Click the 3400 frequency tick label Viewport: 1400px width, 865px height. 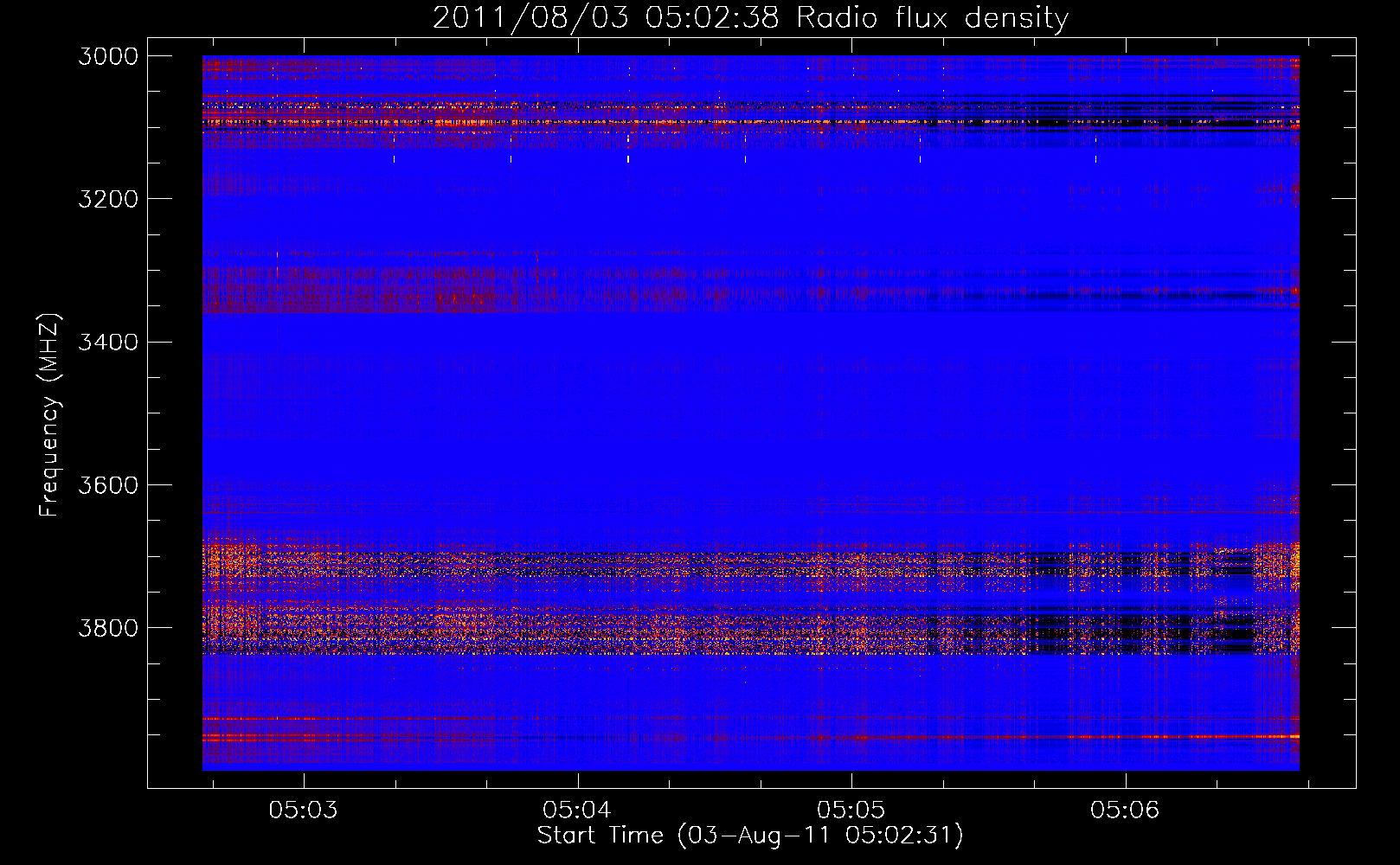[108, 342]
